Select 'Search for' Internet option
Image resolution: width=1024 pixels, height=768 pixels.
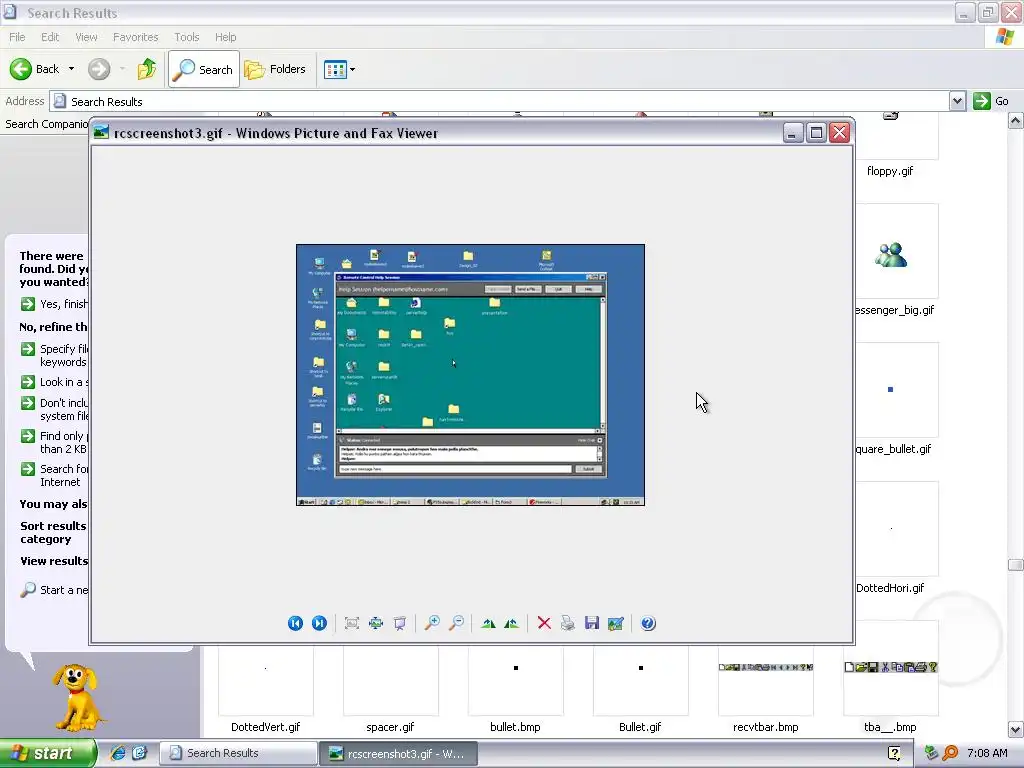55,475
